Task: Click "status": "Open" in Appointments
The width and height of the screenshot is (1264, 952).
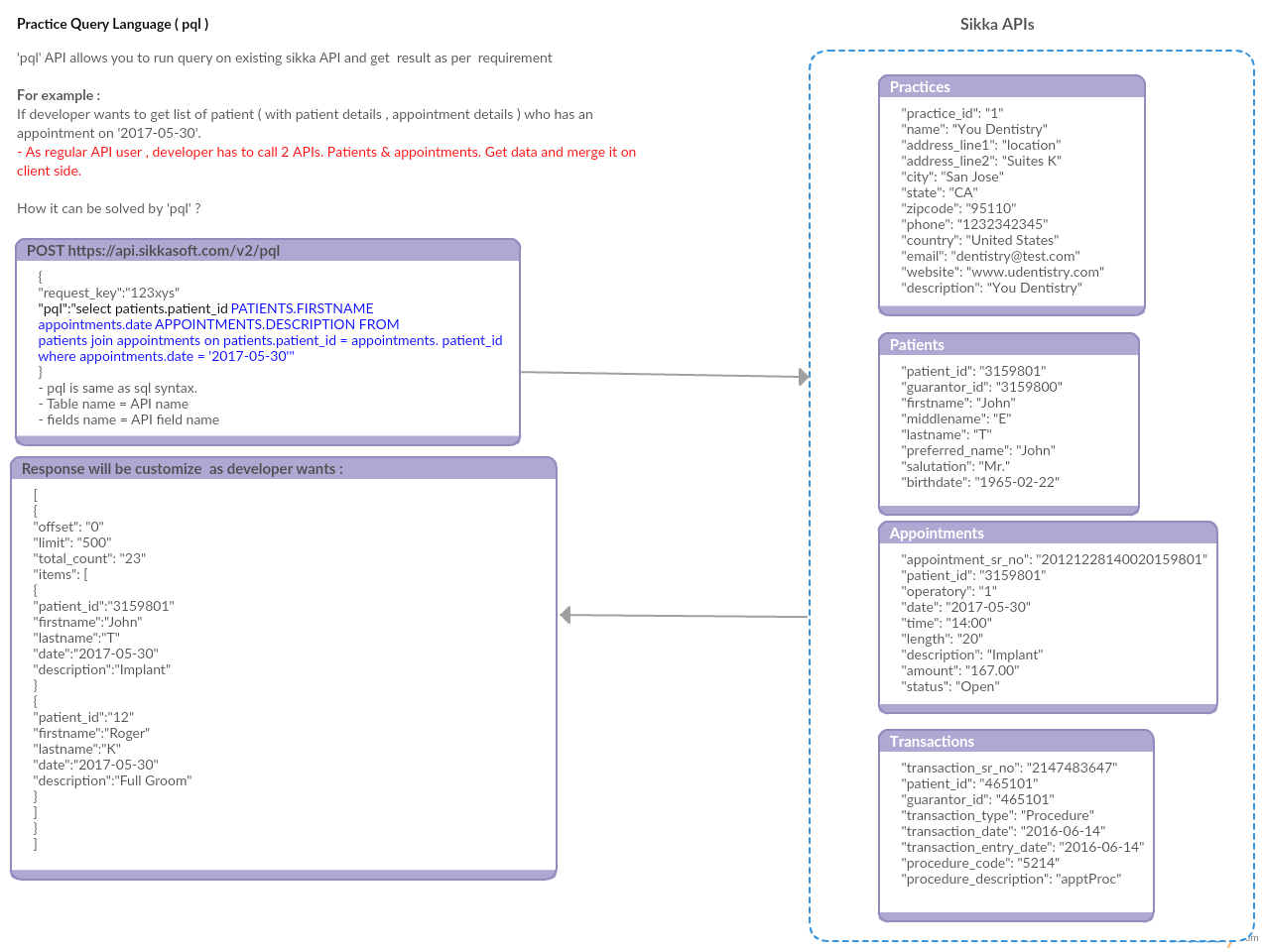Action: (950, 686)
